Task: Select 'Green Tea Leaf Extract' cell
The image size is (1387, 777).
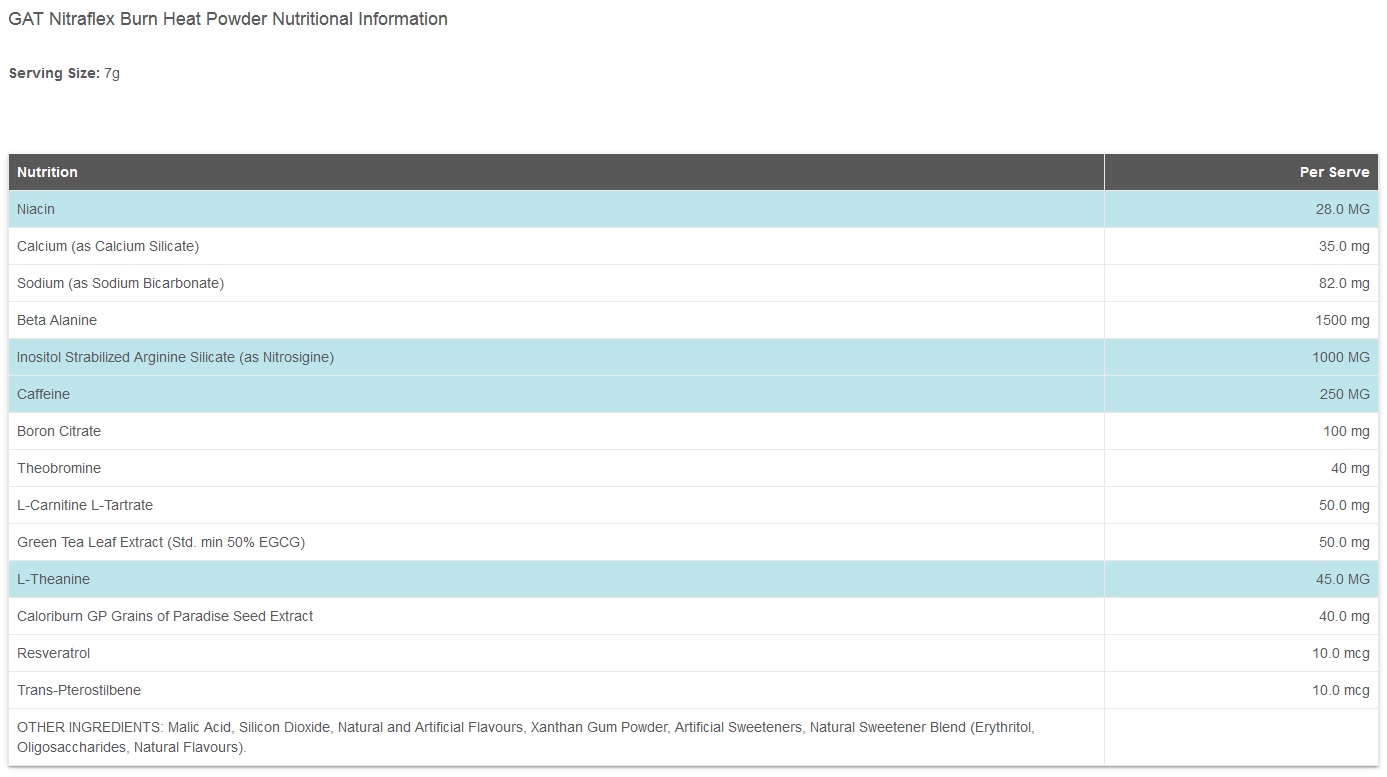Action: pyautogui.click(x=556, y=542)
